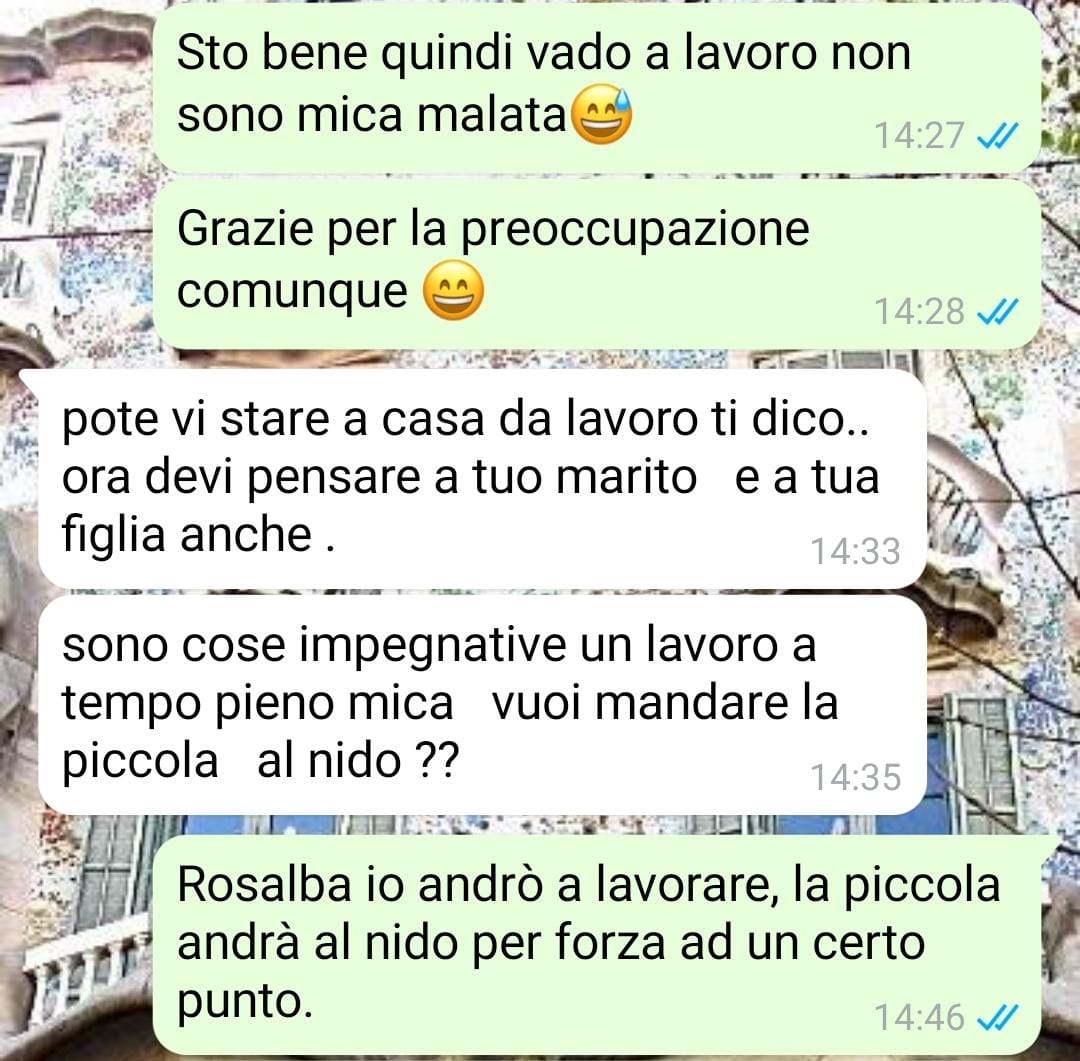Tap the chat wallpaper left of the 'Grazie' bubble
1080x1061 pixels.
click(76, 265)
